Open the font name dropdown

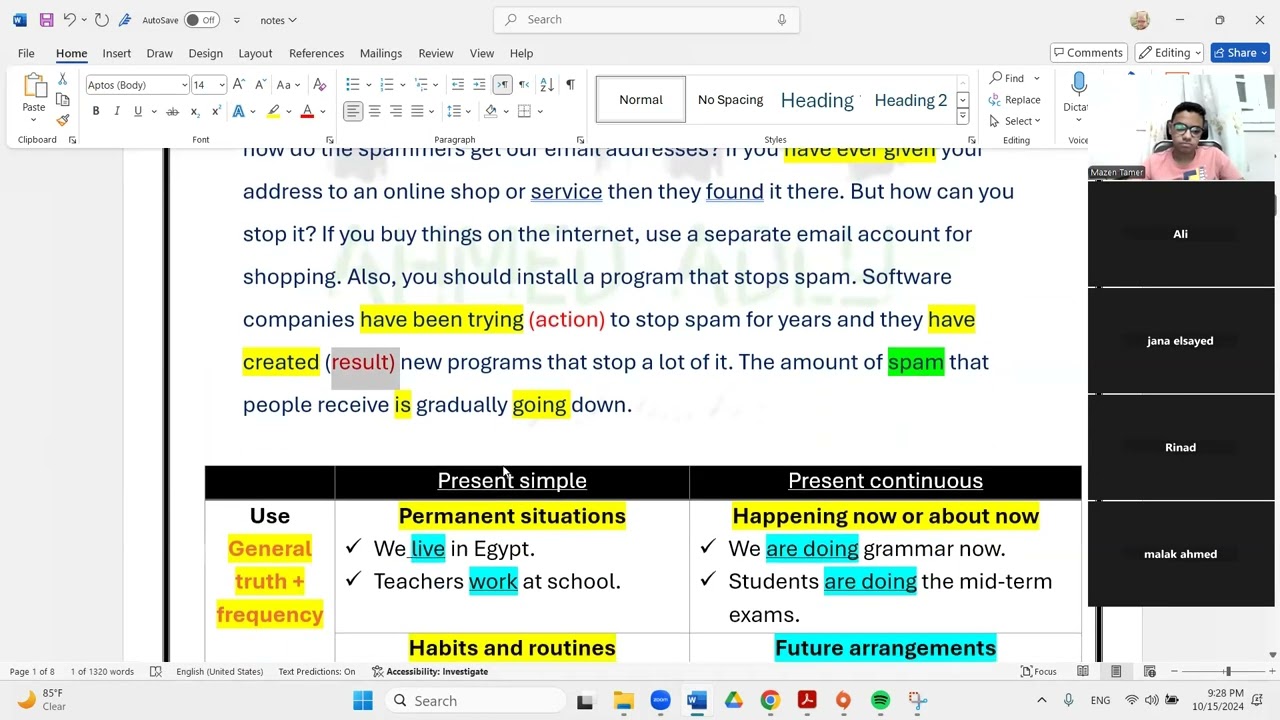[x=184, y=85]
